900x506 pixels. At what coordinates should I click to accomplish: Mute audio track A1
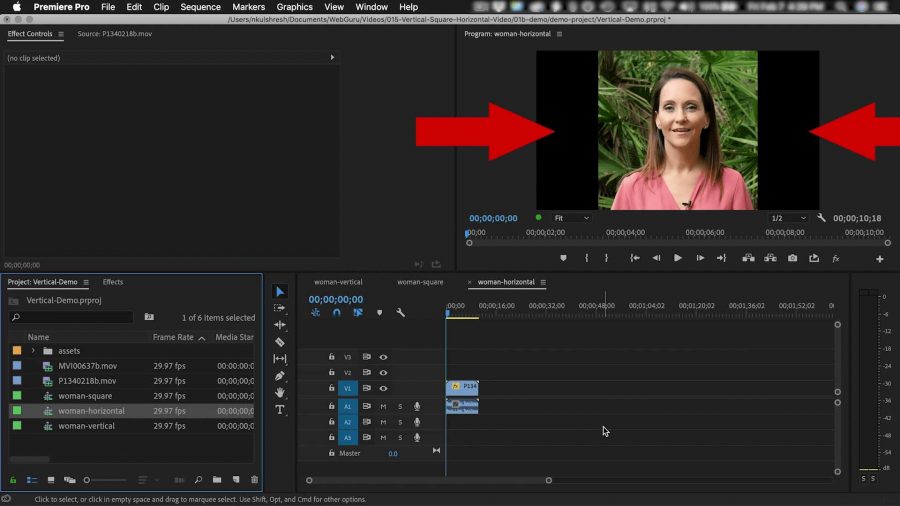pyautogui.click(x=383, y=406)
